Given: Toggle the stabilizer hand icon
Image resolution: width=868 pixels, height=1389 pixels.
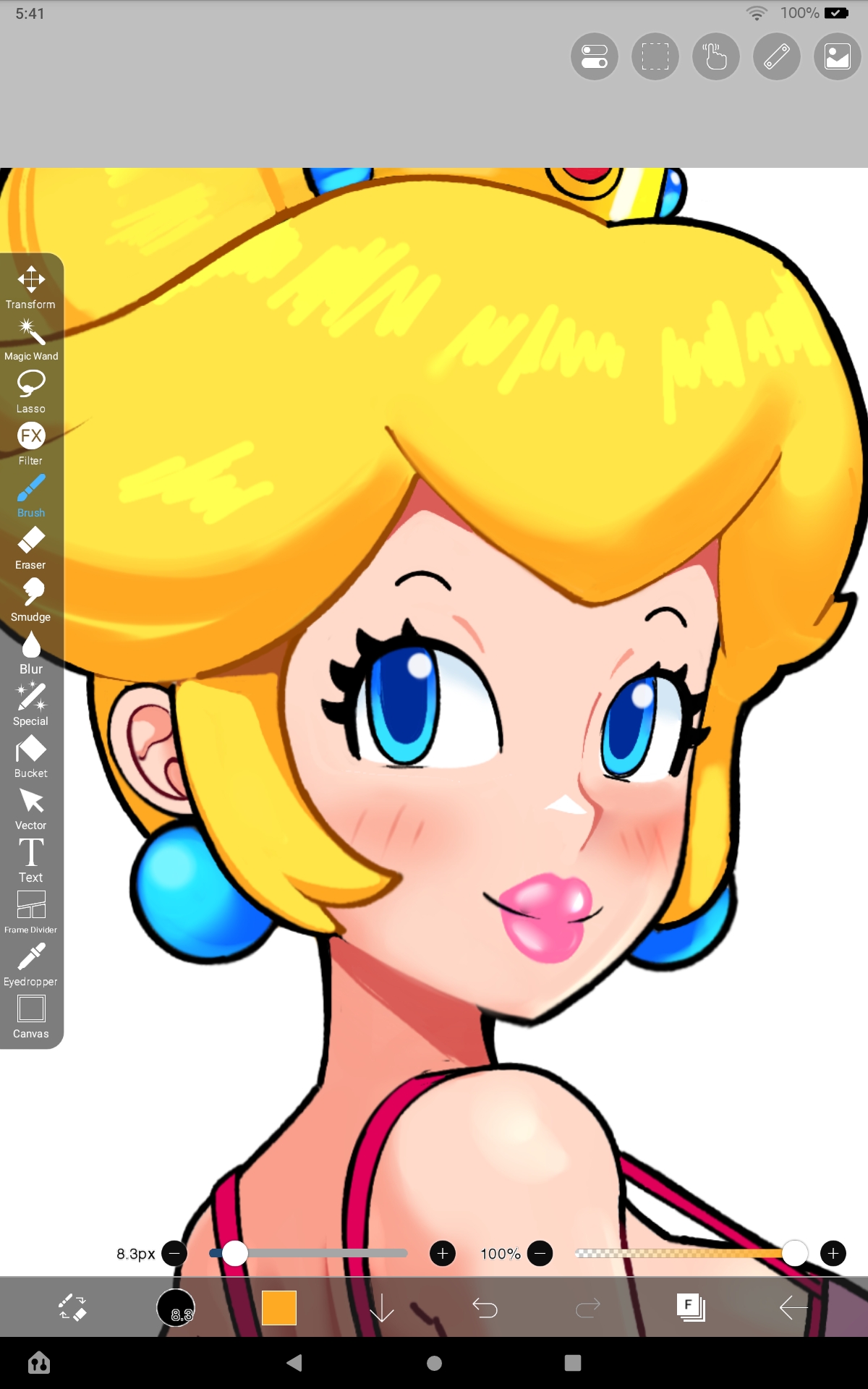Looking at the screenshot, I should point(715,56).
